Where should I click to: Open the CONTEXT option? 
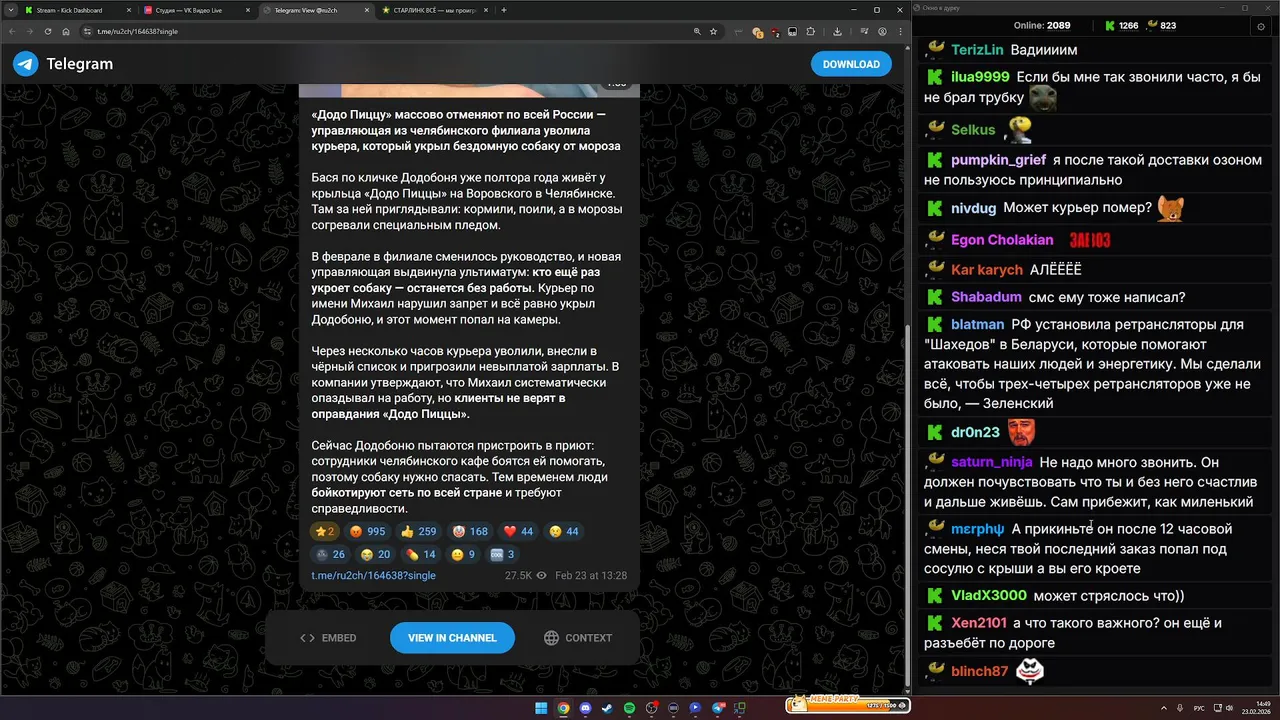pos(578,638)
